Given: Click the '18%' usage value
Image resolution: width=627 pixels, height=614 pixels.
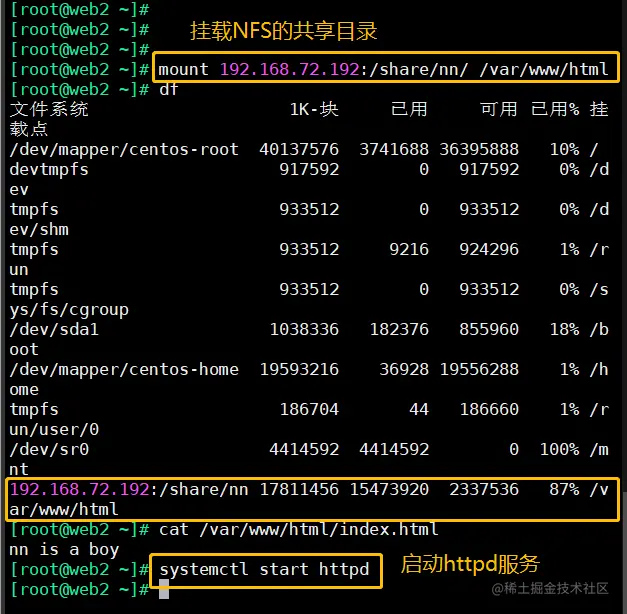Looking at the screenshot, I should [x=564, y=330].
